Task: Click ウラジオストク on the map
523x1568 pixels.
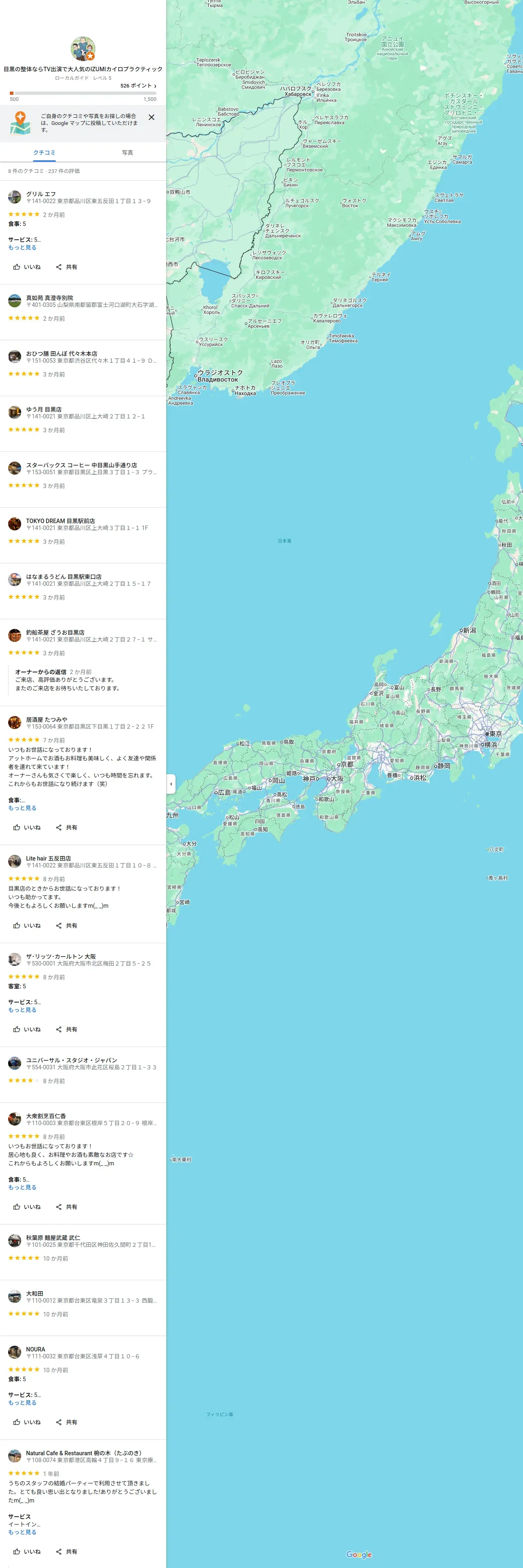Action: (x=220, y=372)
